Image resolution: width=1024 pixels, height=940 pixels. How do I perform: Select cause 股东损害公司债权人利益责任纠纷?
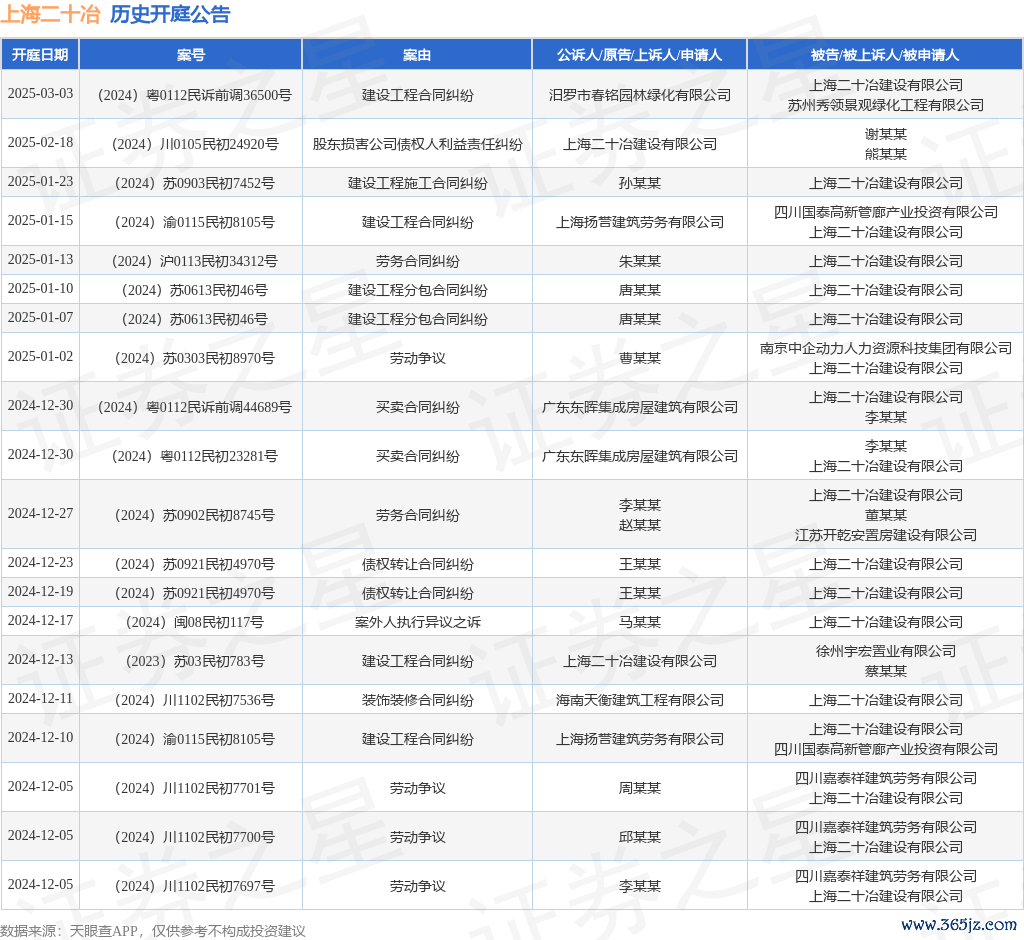point(417,144)
